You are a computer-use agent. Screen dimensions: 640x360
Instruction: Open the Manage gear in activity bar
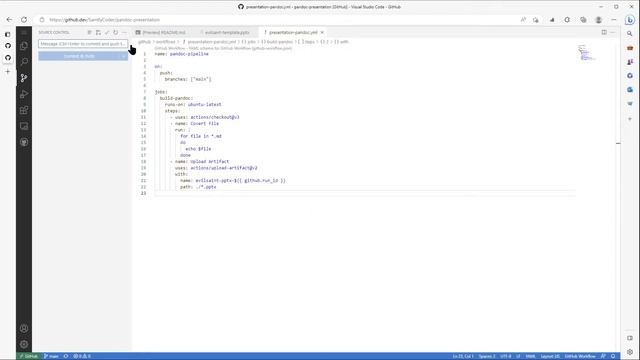point(24,344)
